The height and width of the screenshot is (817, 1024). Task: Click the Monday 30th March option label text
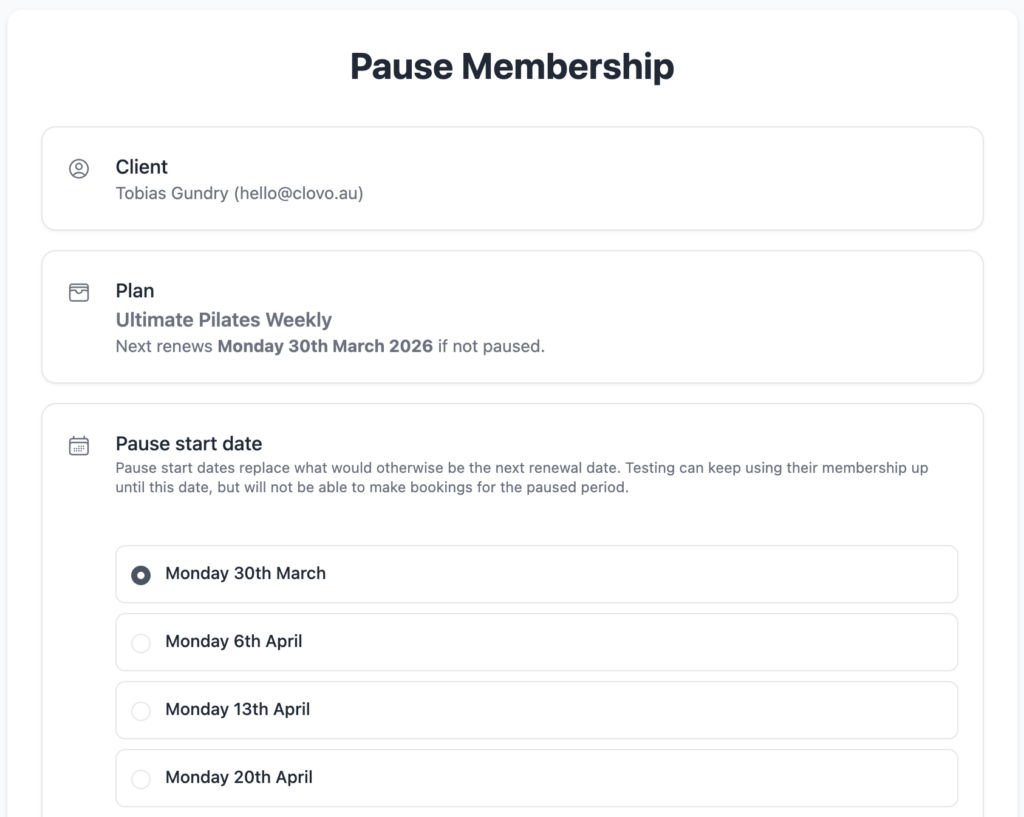point(245,574)
